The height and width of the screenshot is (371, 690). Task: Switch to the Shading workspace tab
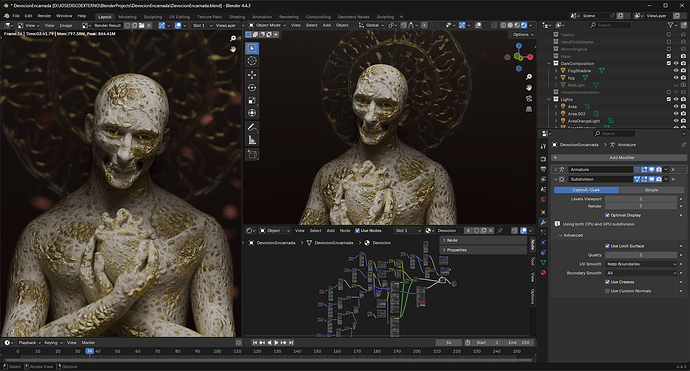[237, 17]
